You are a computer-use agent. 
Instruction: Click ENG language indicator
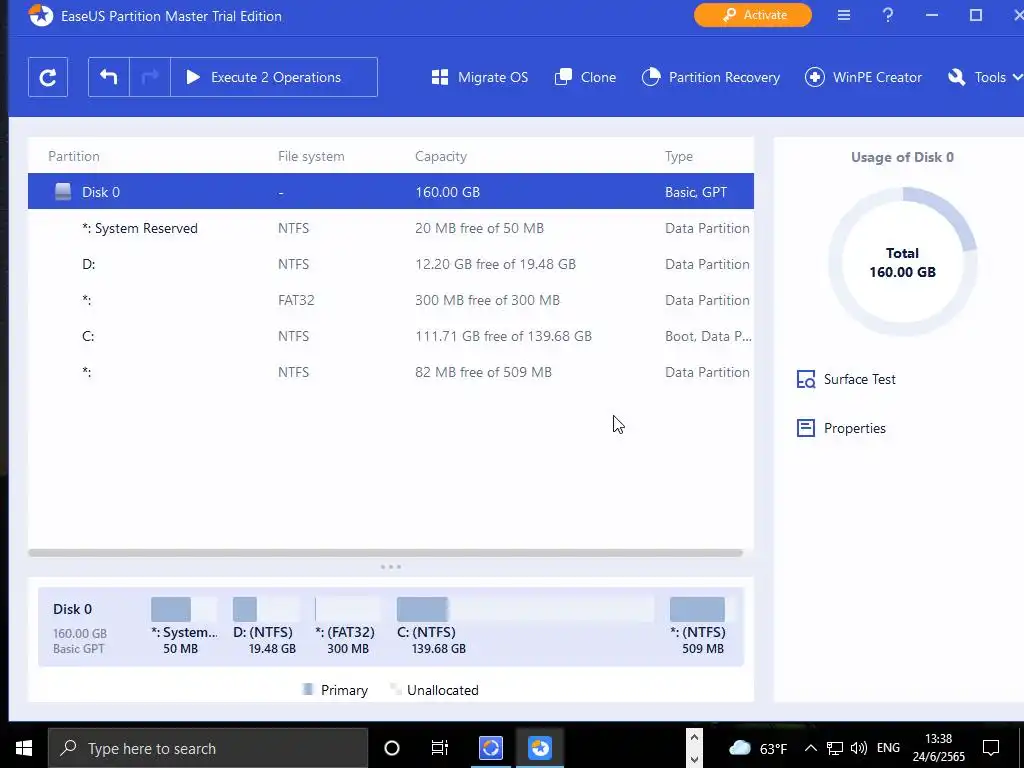click(x=888, y=748)
